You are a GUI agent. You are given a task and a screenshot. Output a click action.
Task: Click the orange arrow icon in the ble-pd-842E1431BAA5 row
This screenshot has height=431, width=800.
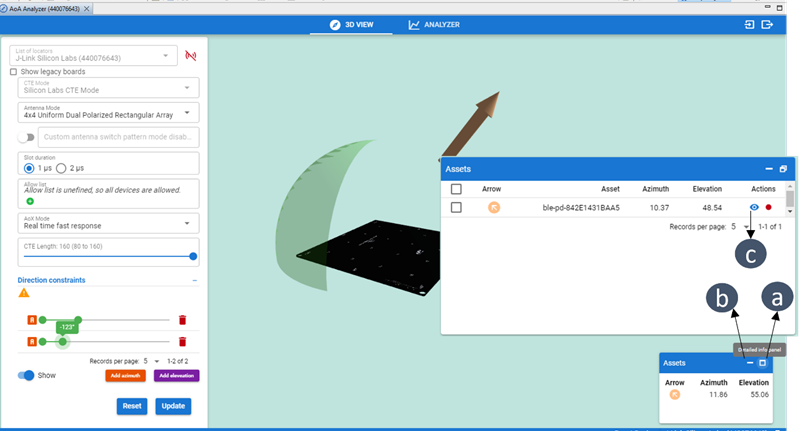pyautogui.click(x=494, y=208)
